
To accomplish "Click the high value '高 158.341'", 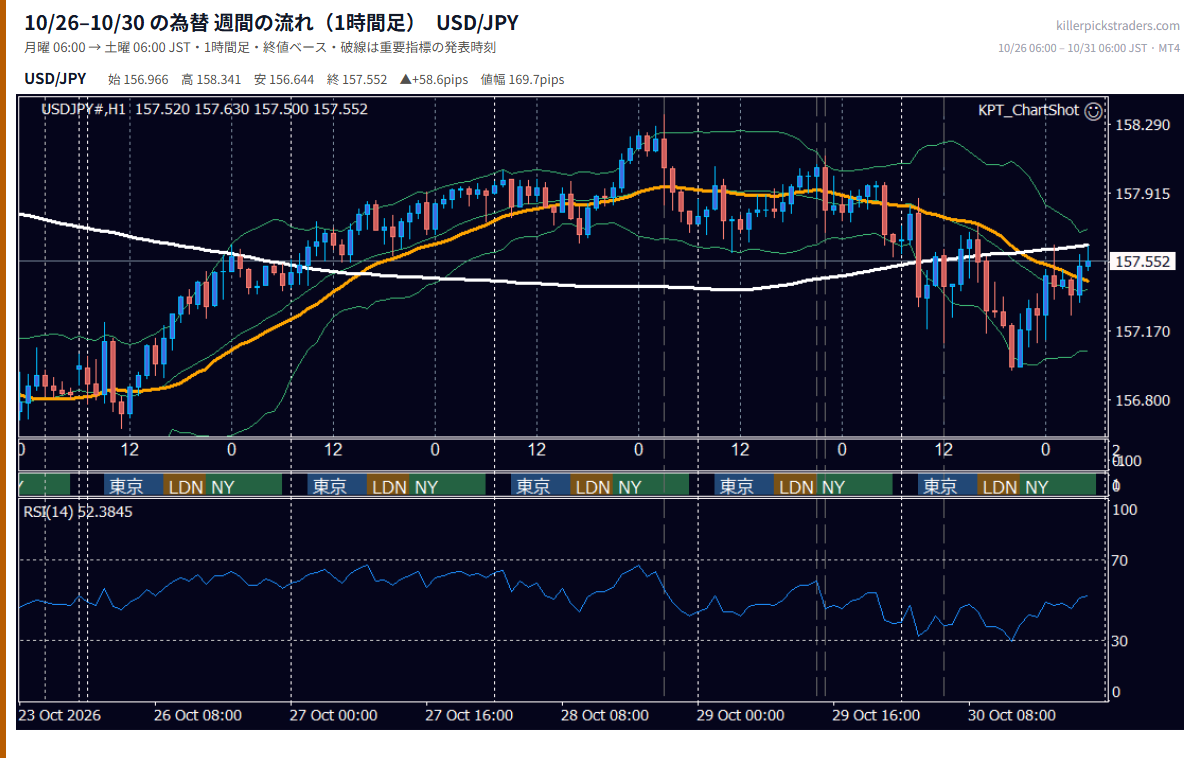I will coord(211,80).
